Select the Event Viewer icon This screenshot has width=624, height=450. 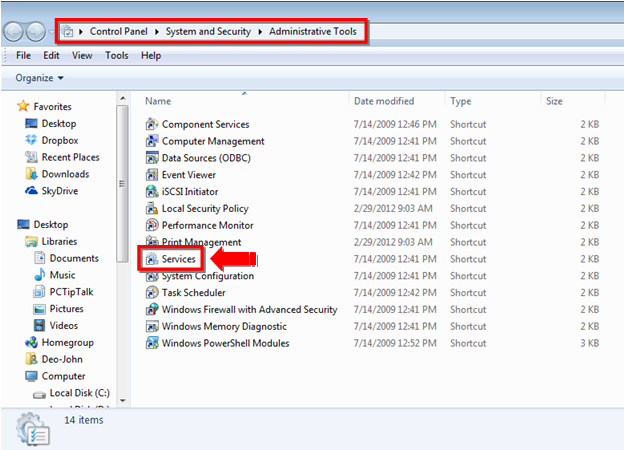pyautogui.click(x=152, y=175)
